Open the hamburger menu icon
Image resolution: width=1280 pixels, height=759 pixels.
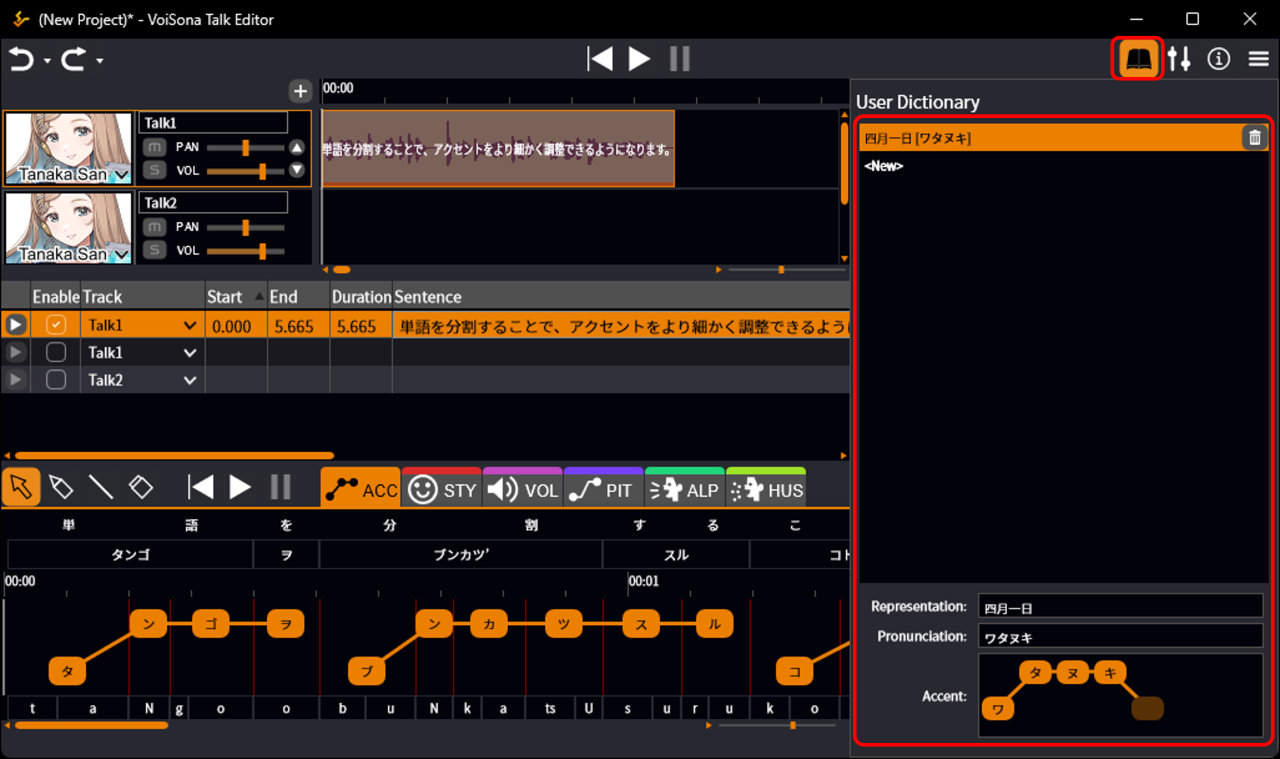[x=1258, y=60]
